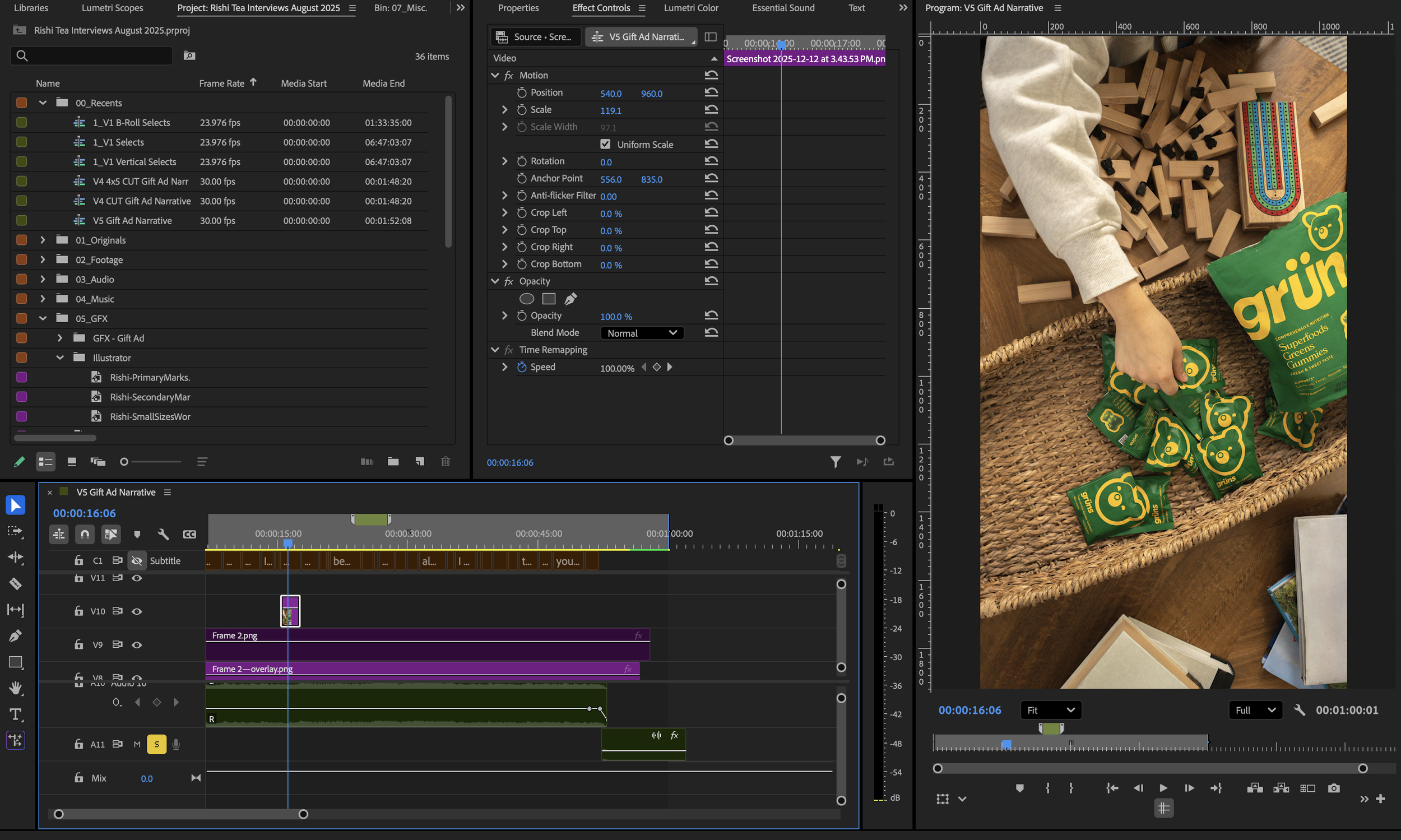The height and width of the screenshot is (840, 1401).
Task: Click the project panel search field
Action: (x=96, y=55)
